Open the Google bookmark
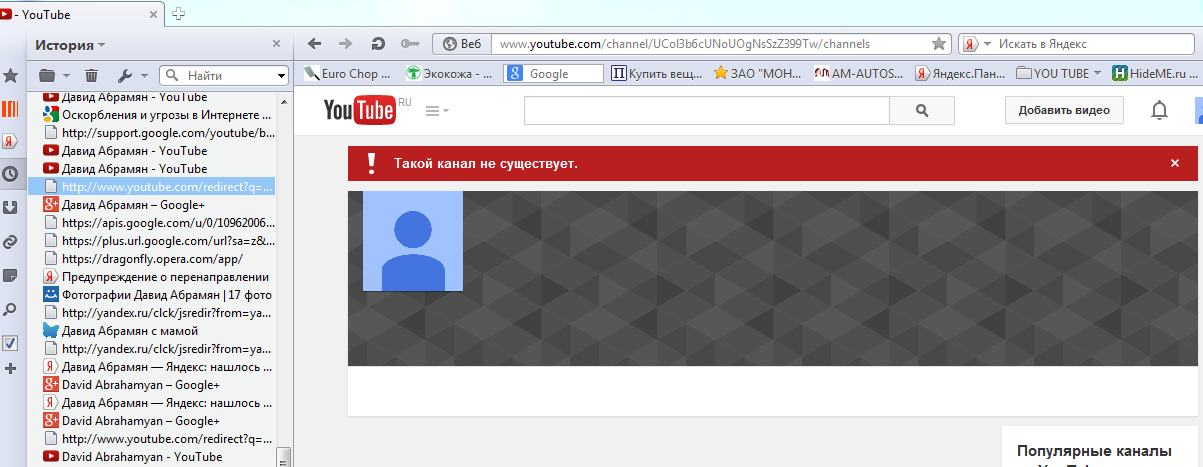Viewport: 1203px width, 467px height. [x=553, y=73]
